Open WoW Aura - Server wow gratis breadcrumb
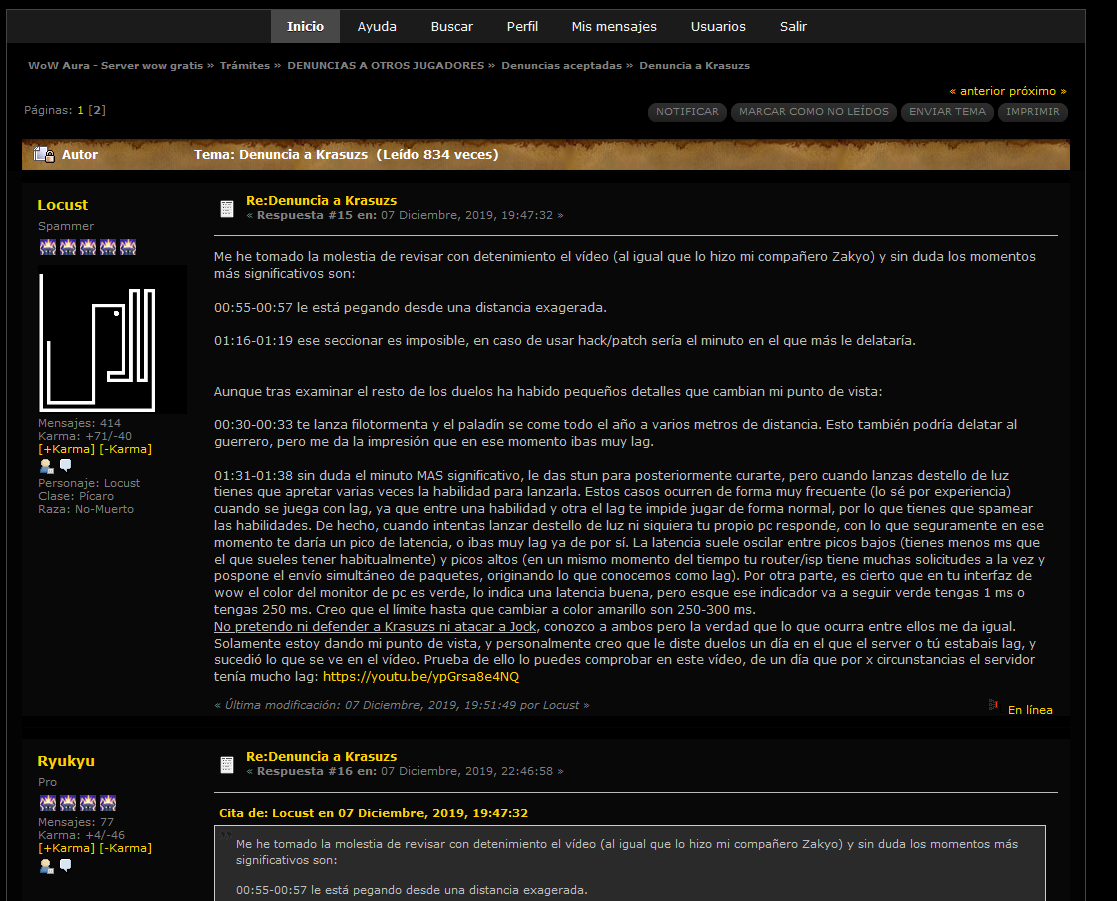The image size is (1117, 901). point(115,66)
